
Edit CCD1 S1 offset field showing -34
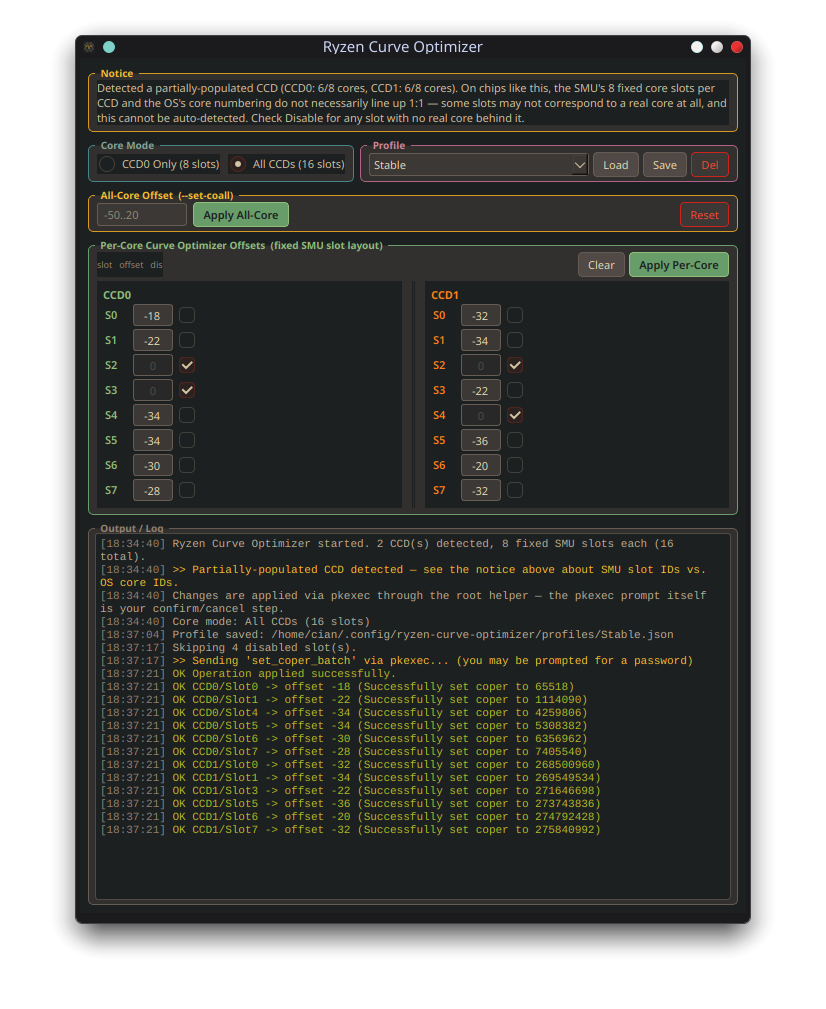point(481,340)
